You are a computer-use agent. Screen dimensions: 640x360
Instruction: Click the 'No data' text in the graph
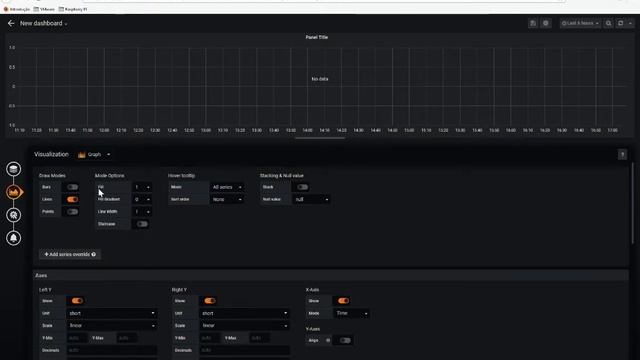coord(320,79)
